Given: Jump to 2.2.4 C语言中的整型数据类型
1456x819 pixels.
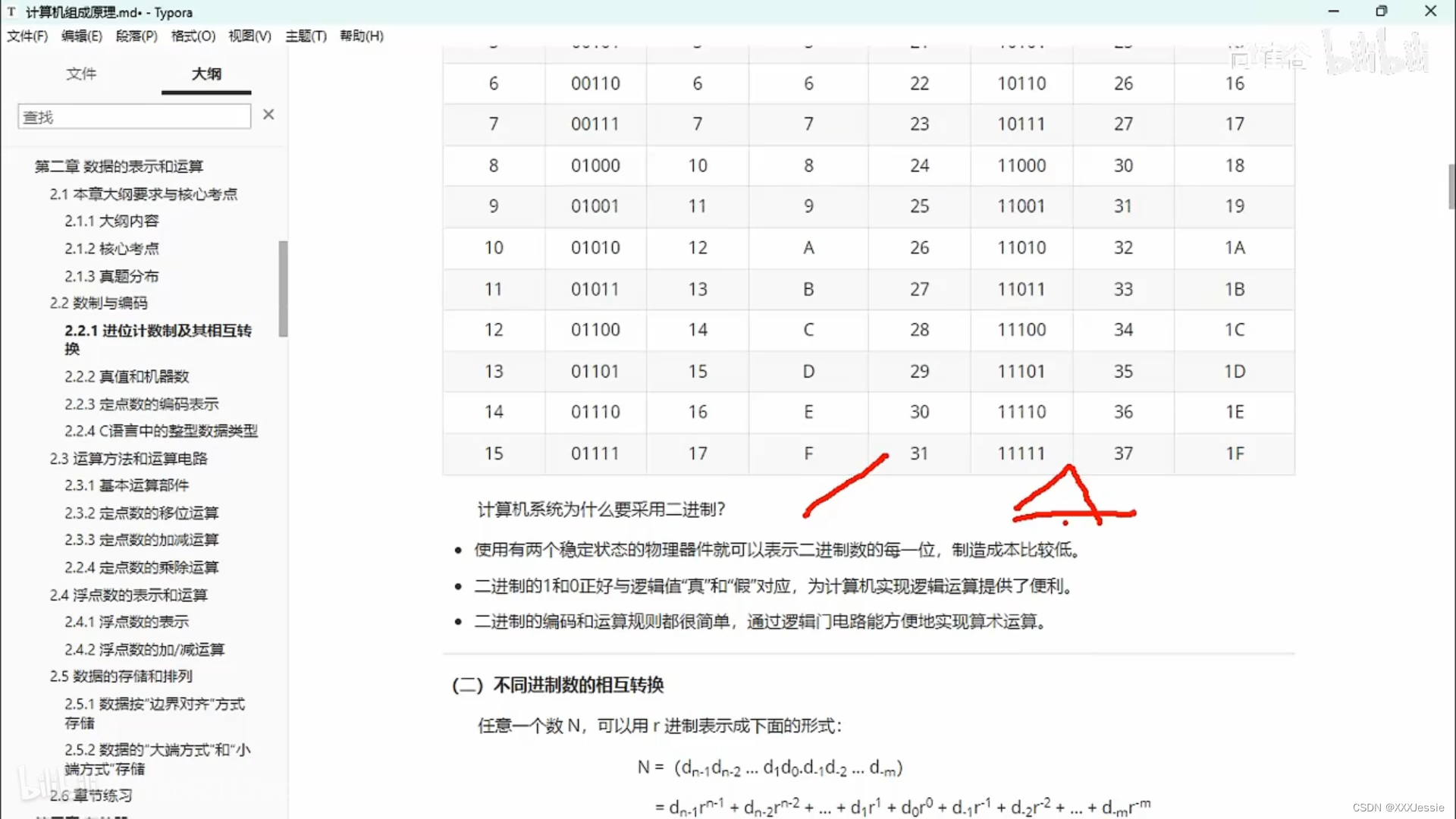Looking at the screenshot, I should click(x=161, y=431).
